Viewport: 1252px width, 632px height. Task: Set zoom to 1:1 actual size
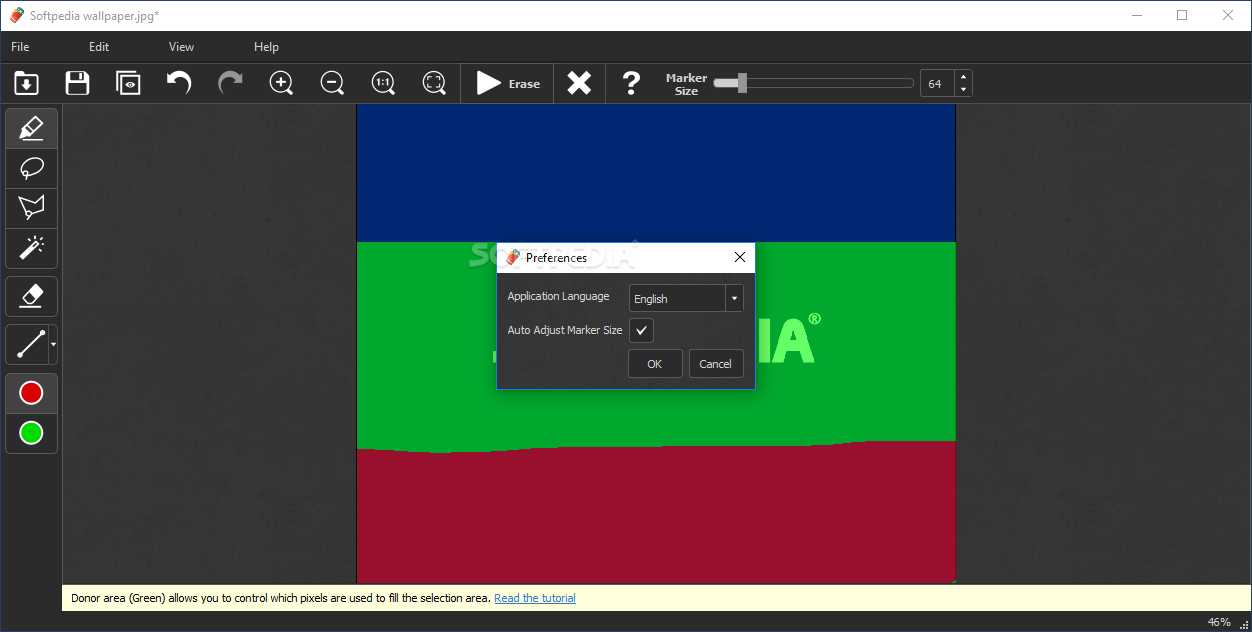point(383,83)
